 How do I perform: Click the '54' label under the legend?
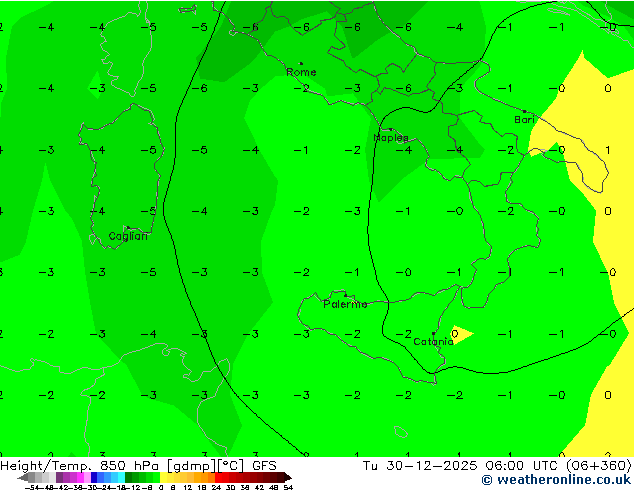coord(288,487)
